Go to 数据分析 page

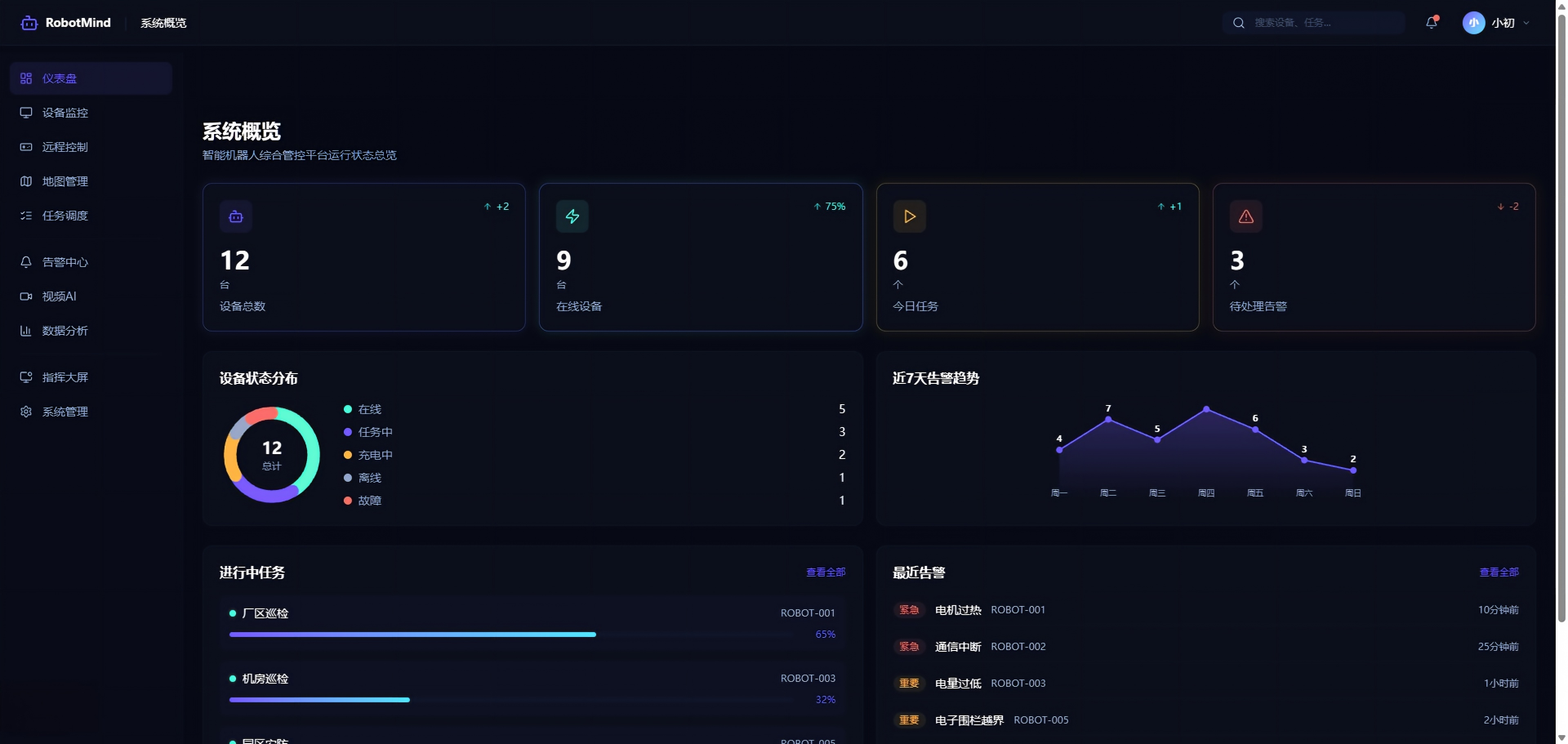tap(91, 331)
